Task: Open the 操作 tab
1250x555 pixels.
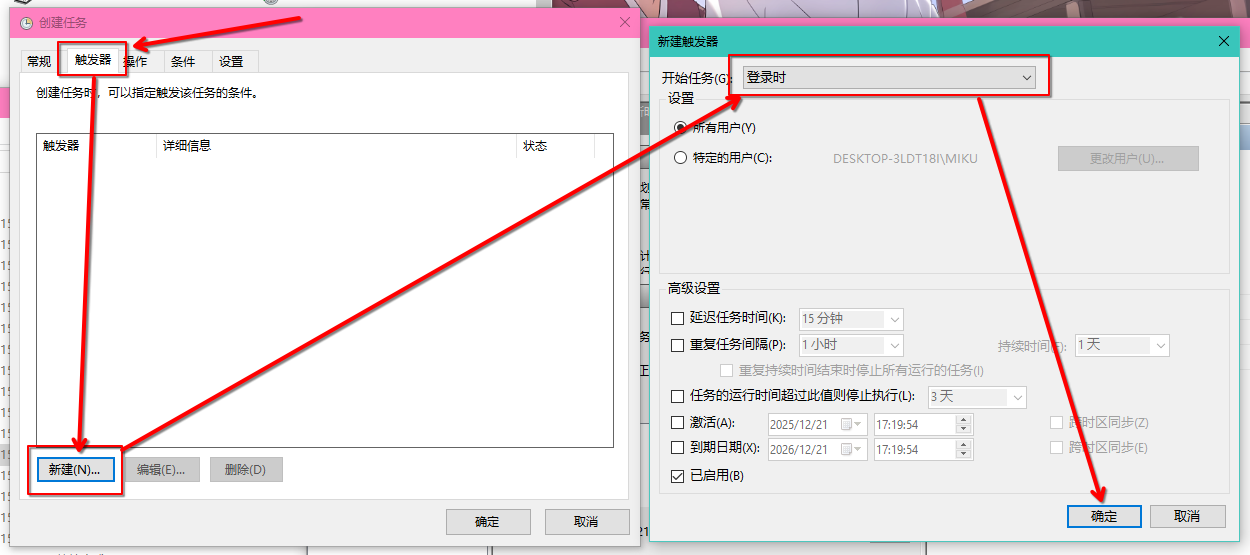Action: click(x=137, y=61)
